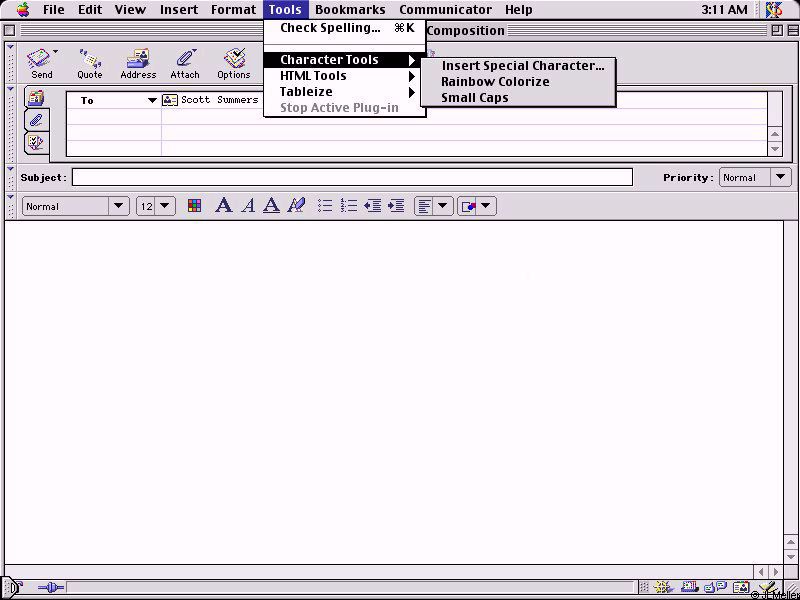Open the HTML Tools submenu
The width and height of the screenshot is (800, 600).
344,76
